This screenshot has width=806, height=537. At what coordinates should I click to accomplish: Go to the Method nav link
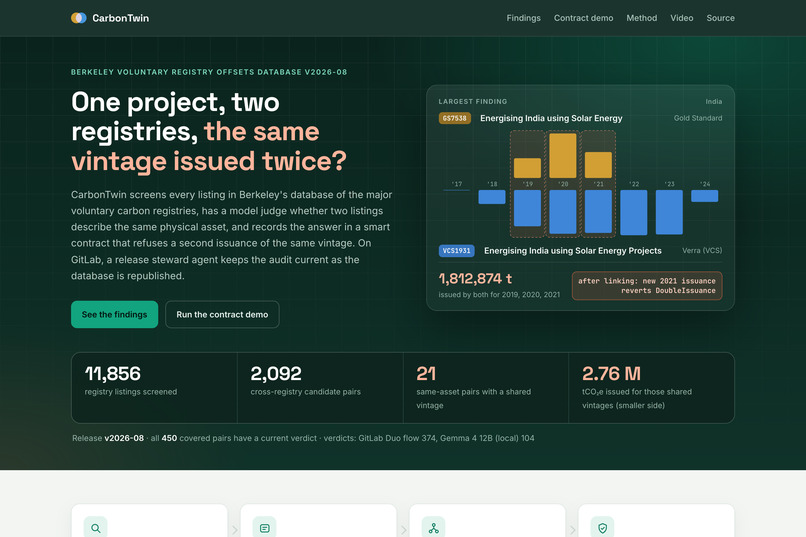click(x=642, y=18)
